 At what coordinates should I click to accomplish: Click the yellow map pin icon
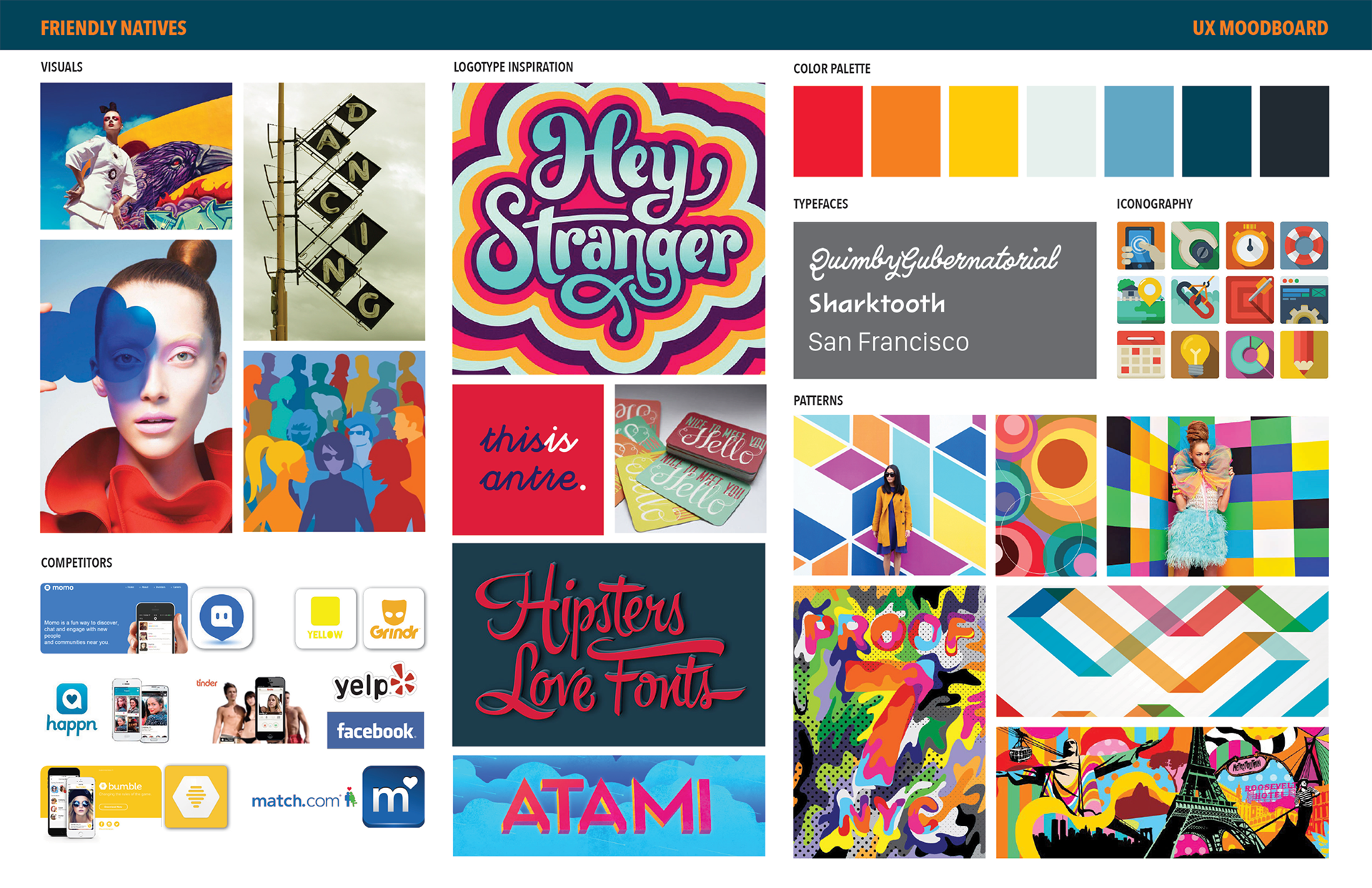(1140, 300)
